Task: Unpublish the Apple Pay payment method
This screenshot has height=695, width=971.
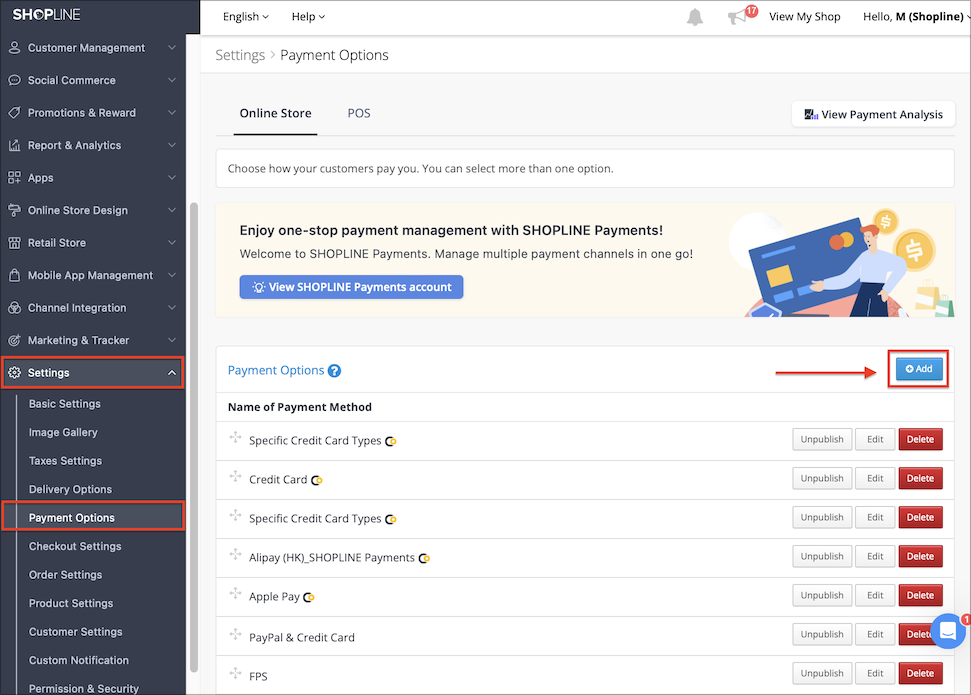Action: tap(821, 595)
